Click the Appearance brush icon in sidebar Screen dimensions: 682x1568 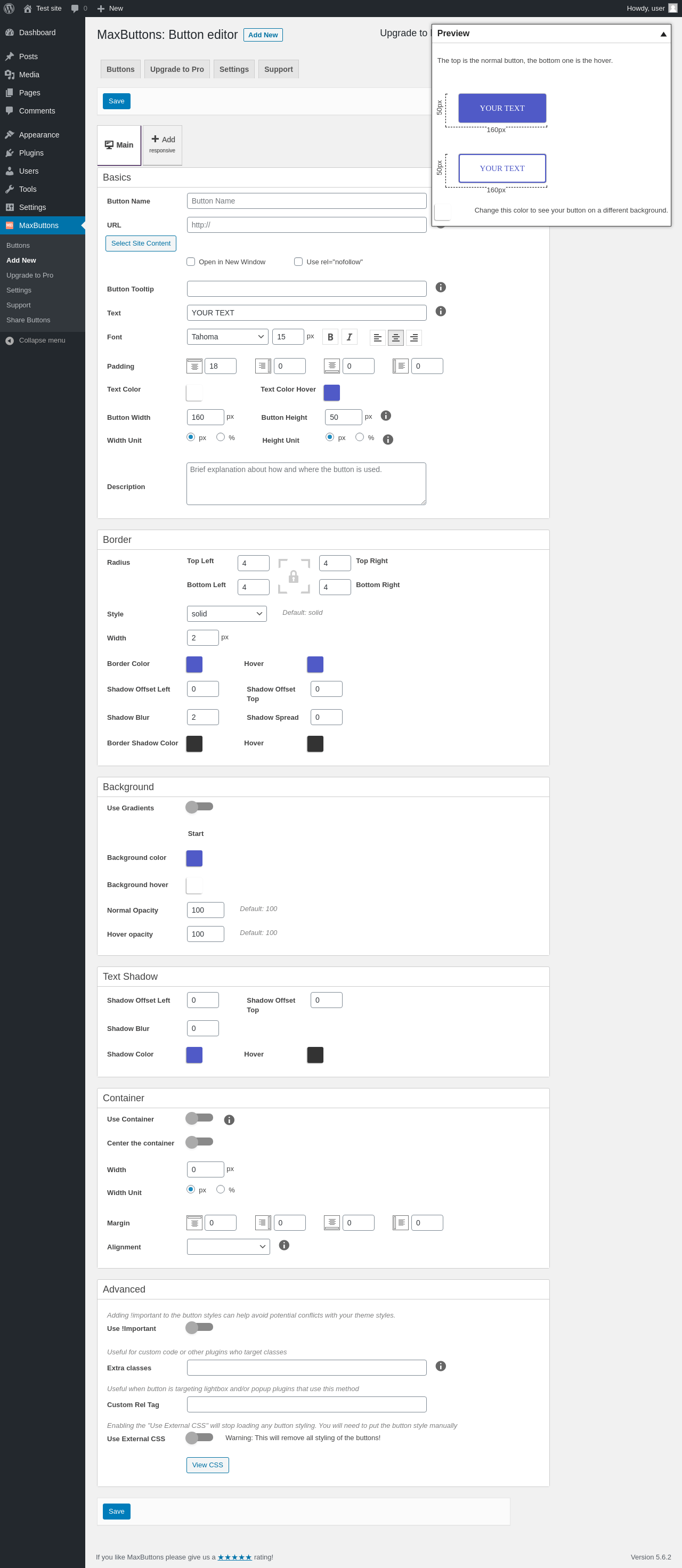[10, 135]
